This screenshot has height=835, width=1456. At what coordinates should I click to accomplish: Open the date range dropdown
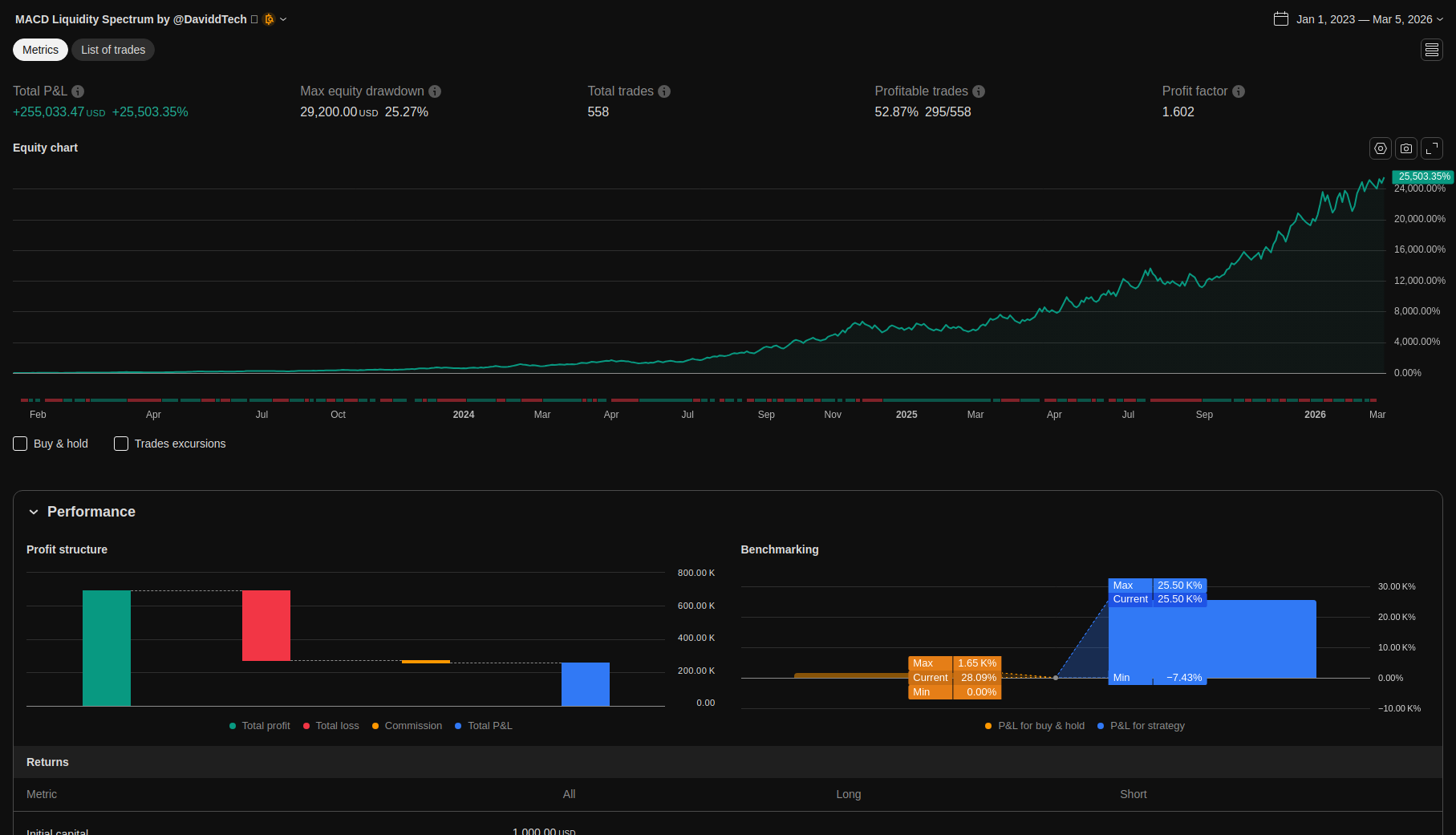[x=1358, y=19]
